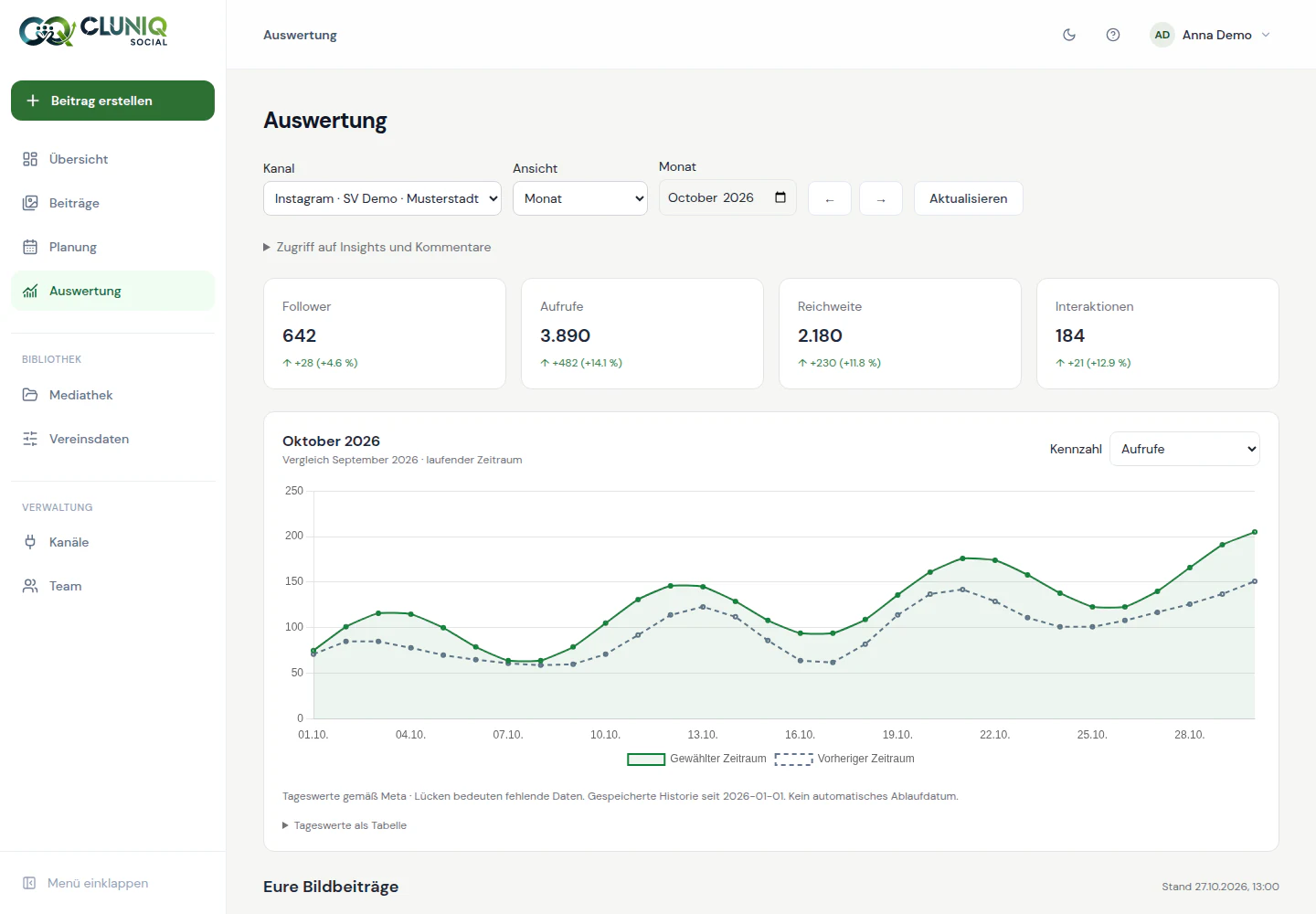Screen dimensions: 1316x914
Task: Go to previous month with left arrow
Action: point(830,198)
